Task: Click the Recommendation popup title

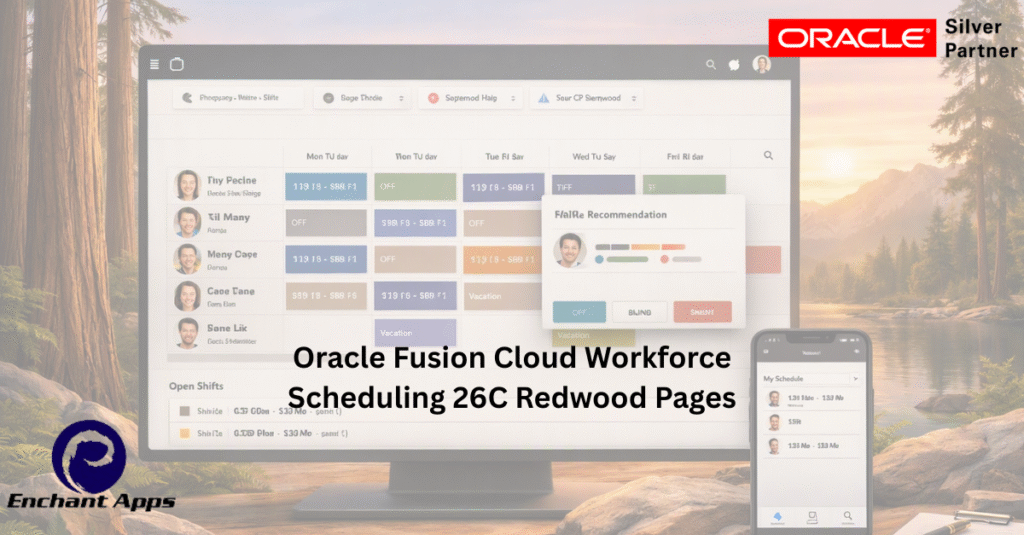Action: click(611, 214)
